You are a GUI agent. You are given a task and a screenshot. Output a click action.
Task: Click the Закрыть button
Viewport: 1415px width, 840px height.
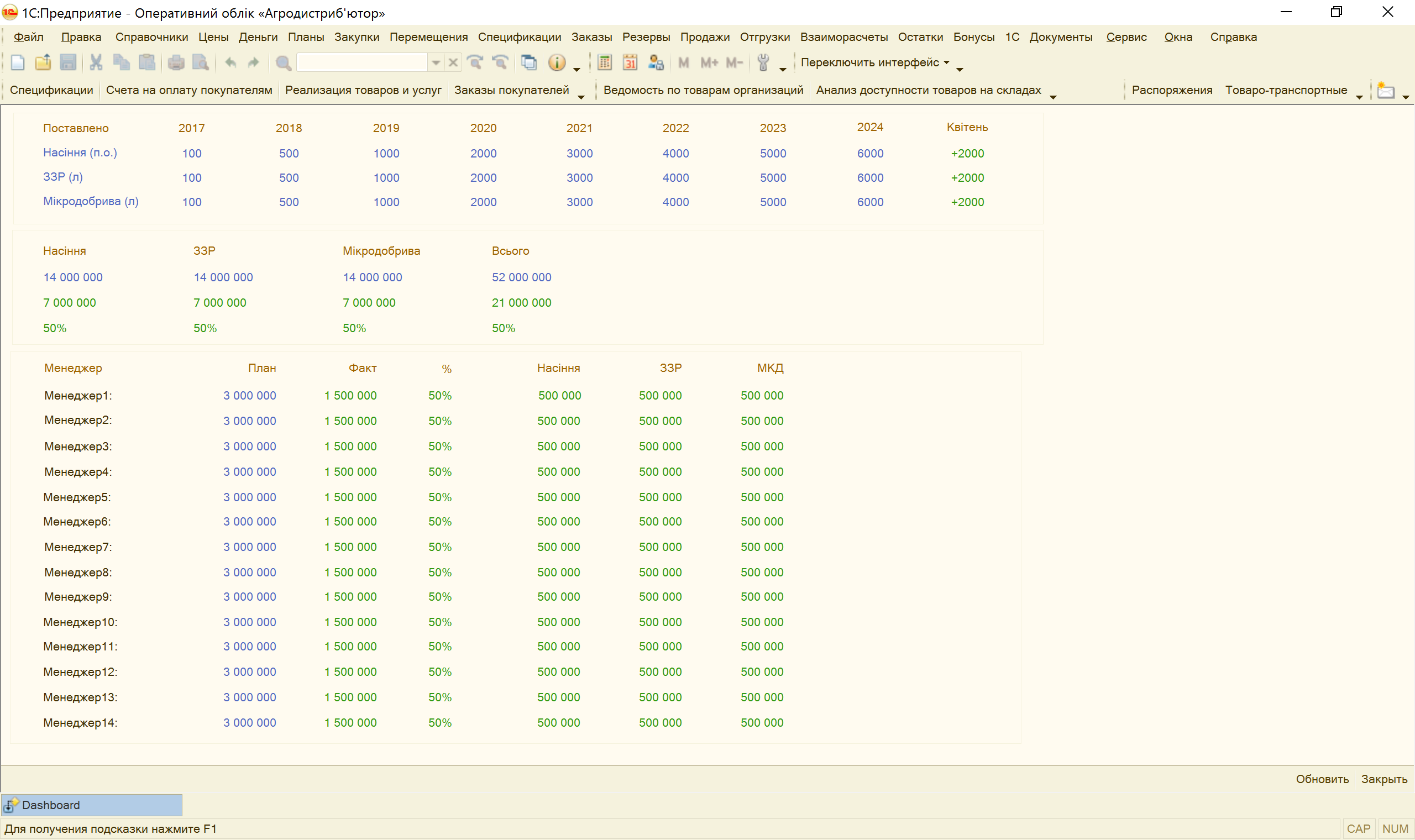1384,779
